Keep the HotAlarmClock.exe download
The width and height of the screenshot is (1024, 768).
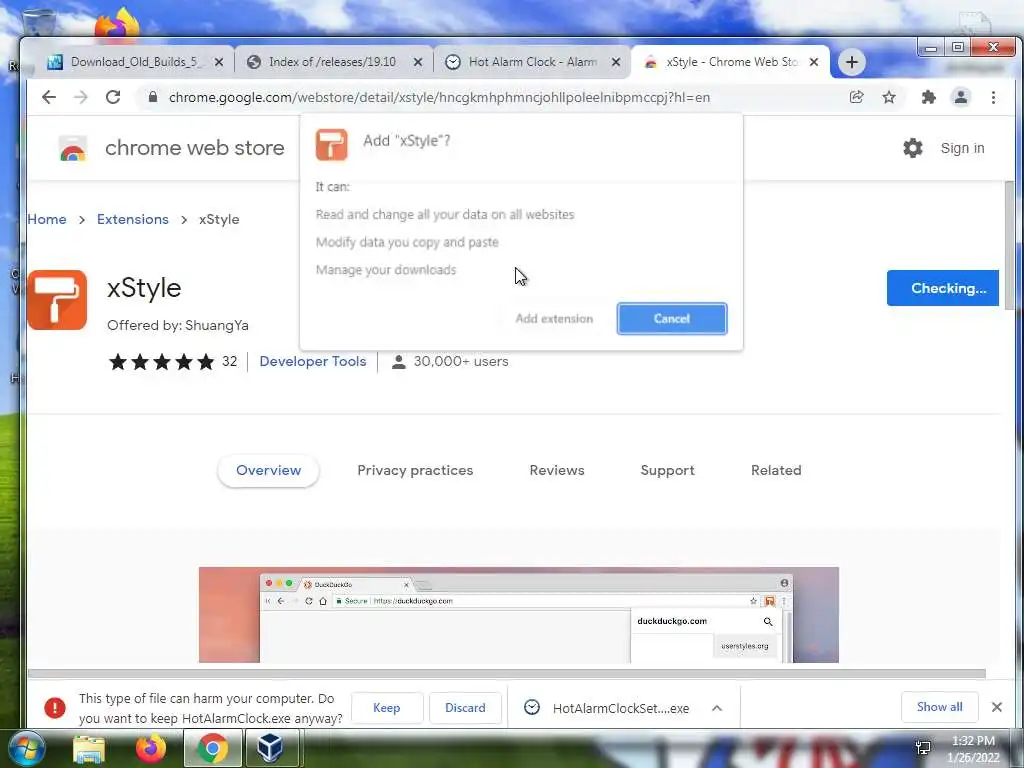pos(387,708)
